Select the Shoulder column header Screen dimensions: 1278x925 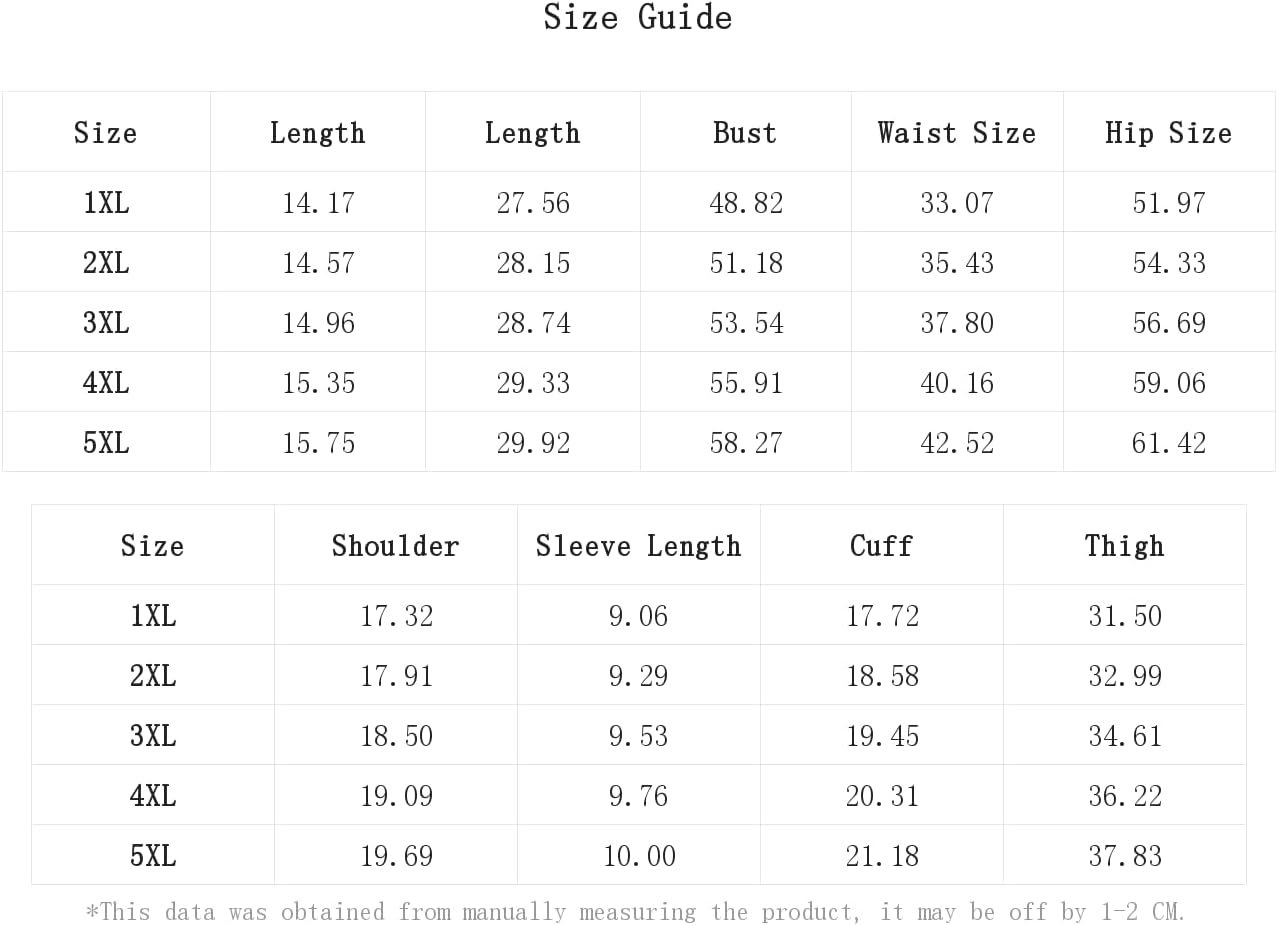pos(396,546)
